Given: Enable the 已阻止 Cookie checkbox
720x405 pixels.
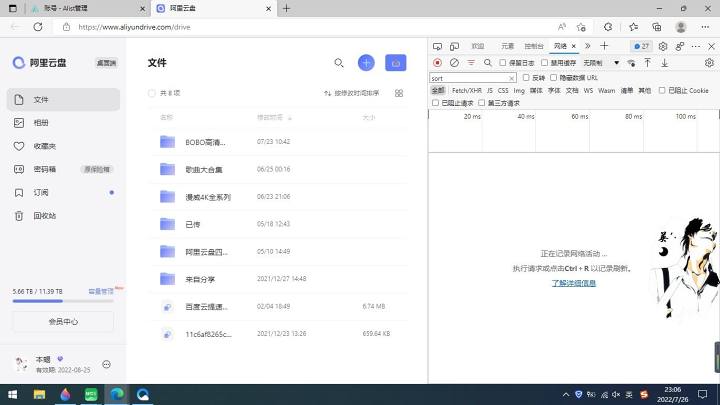Looking at the screenshot, I should (x=662, y=90).
